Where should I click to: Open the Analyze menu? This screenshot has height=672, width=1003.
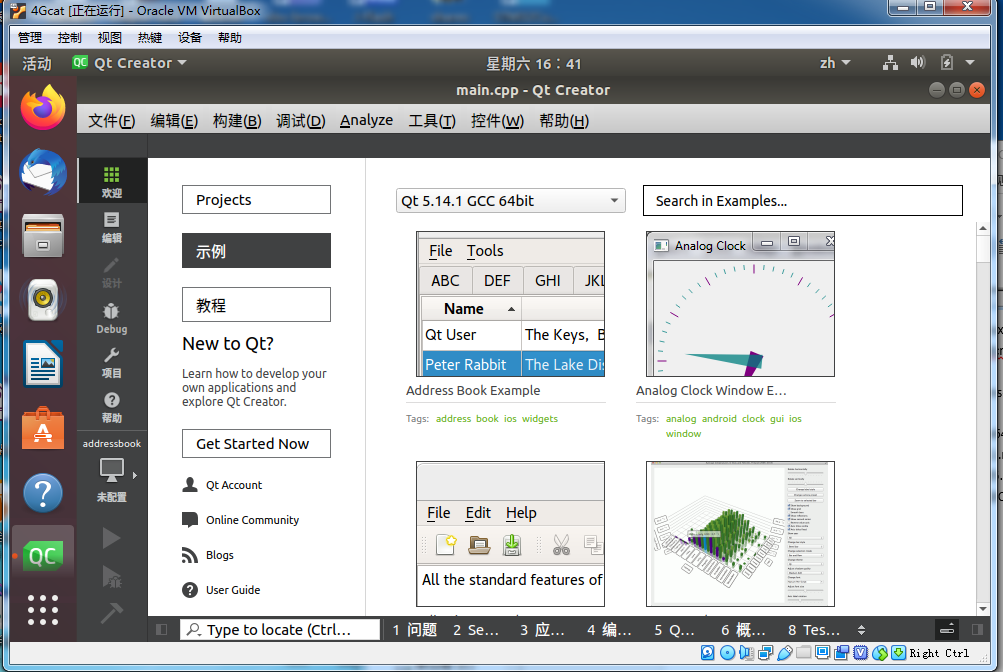pos(367,120)
